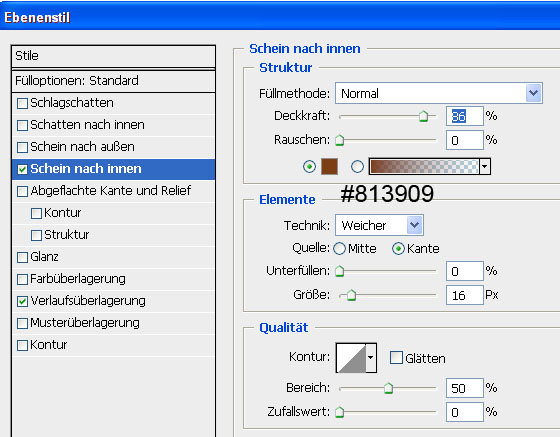Screen dimensions: 560x437
Task: Click the brown glow color swatch
Action: [x=329, y=167]
